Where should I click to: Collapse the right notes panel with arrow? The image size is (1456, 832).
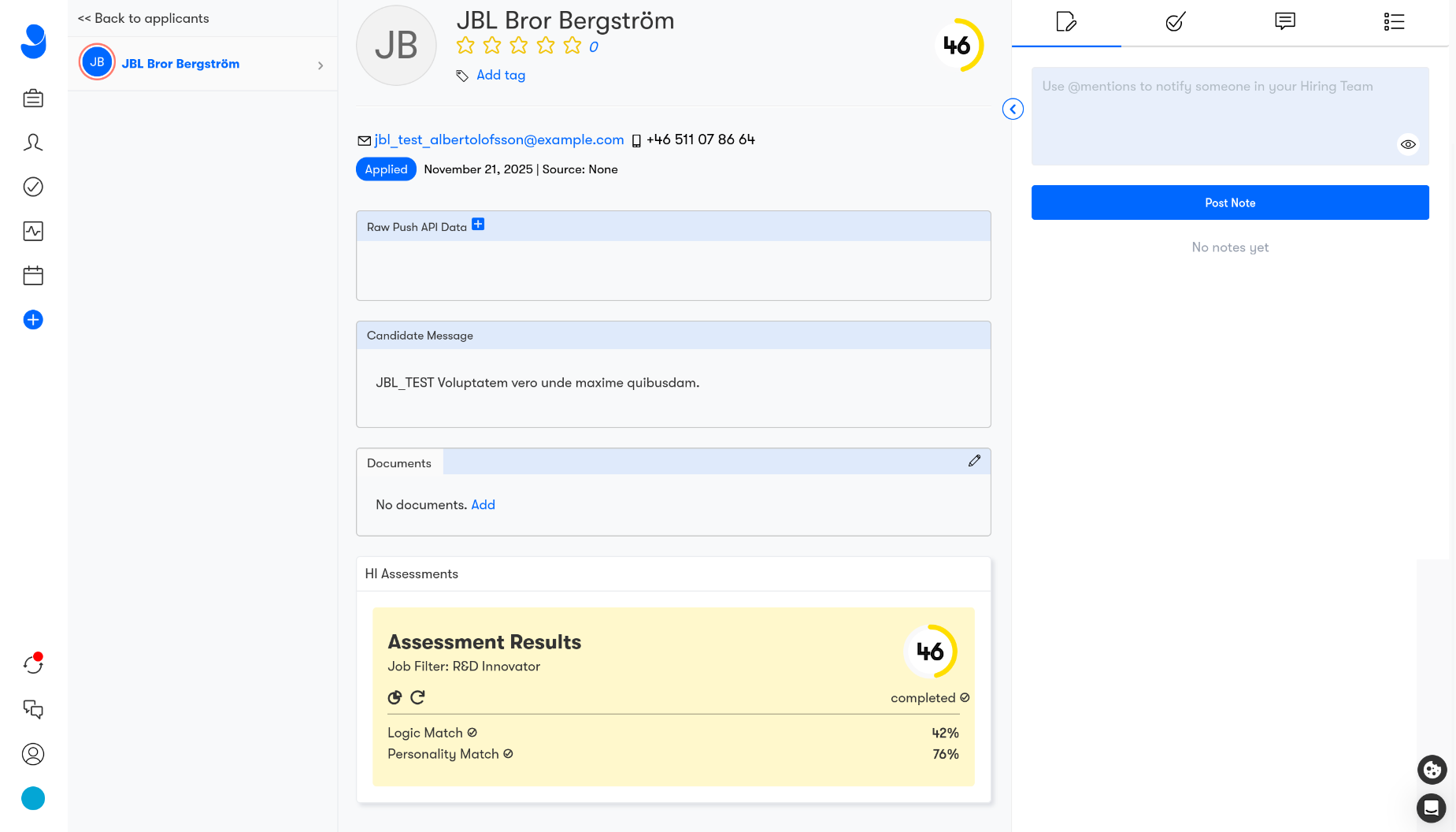[1013, 109]
